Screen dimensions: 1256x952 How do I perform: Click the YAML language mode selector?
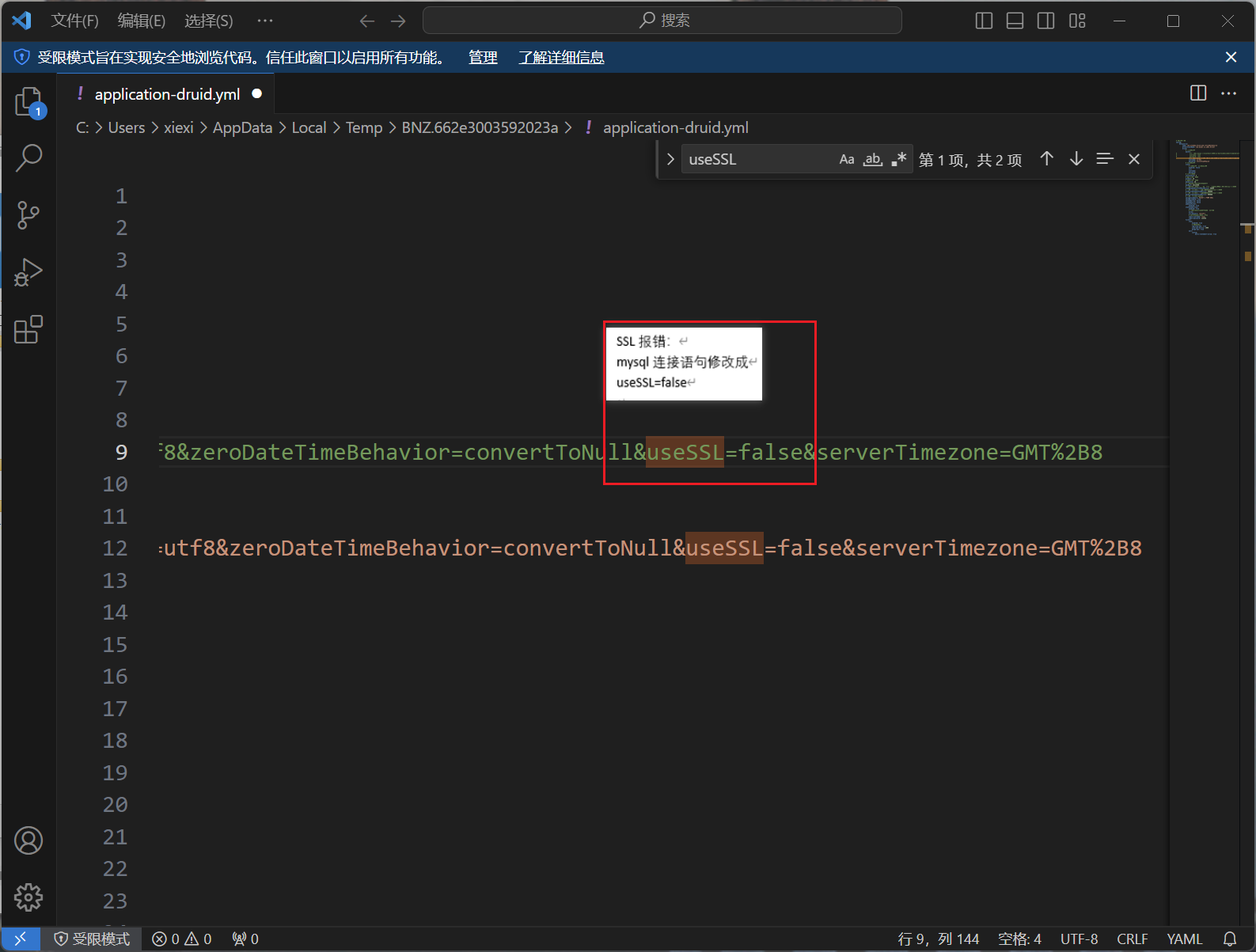click(1184, 939)
